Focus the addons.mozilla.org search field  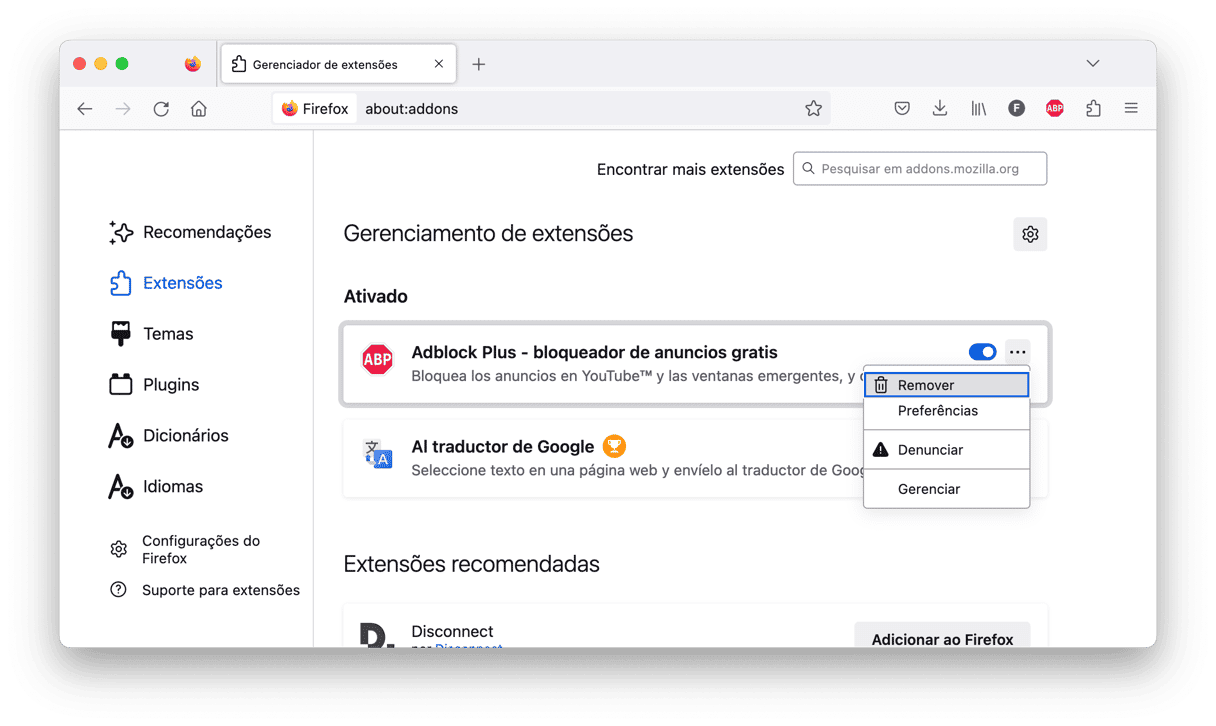(x=920, y=169)
